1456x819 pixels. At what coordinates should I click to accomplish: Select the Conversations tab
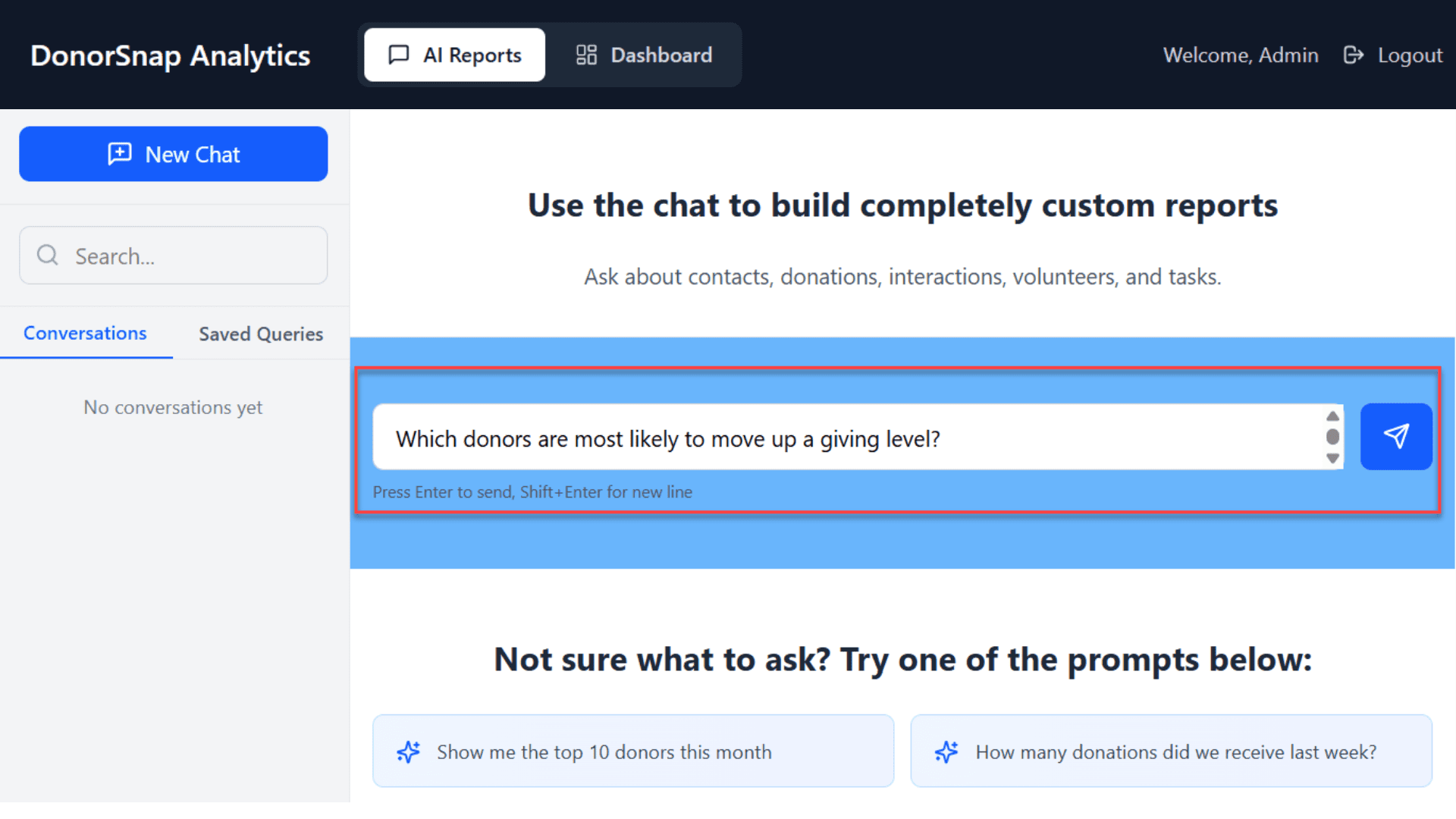pyautogui.click(x=85, y=333)
